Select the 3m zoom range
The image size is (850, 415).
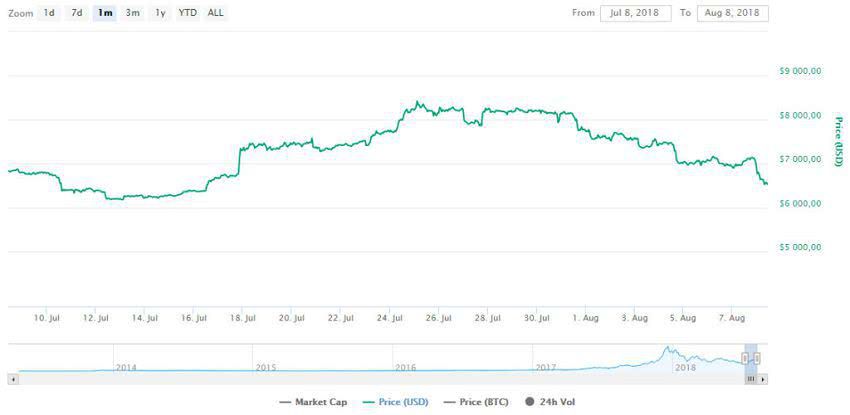[132, 13]
